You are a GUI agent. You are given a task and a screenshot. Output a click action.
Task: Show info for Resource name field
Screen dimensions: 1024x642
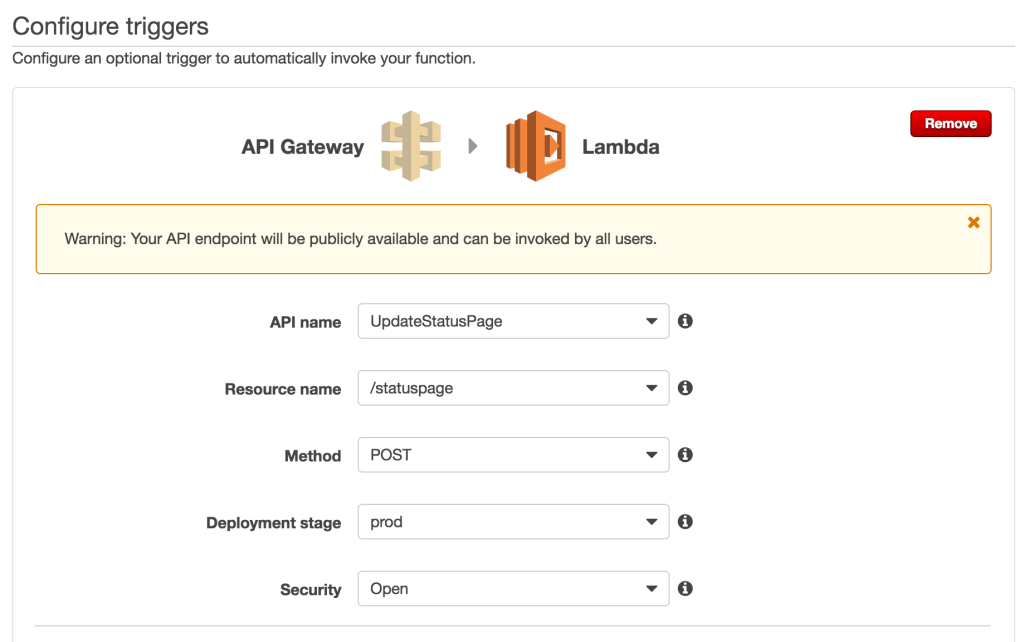(x=685, y=388)
